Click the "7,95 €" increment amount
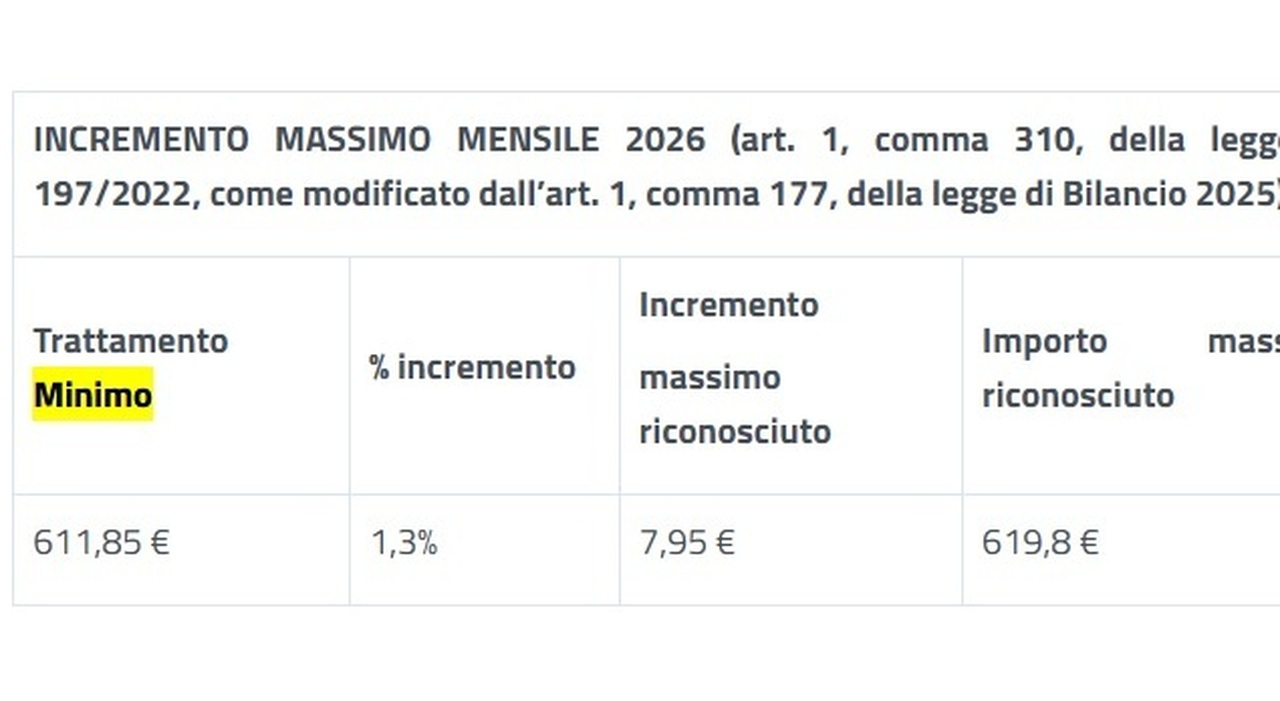 [x=687, y=543]
